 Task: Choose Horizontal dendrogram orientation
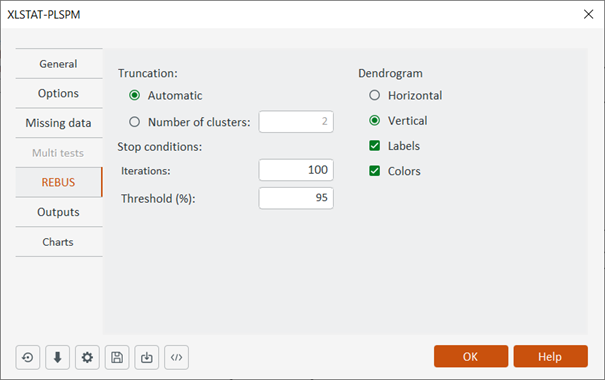(x=374, y=95)
